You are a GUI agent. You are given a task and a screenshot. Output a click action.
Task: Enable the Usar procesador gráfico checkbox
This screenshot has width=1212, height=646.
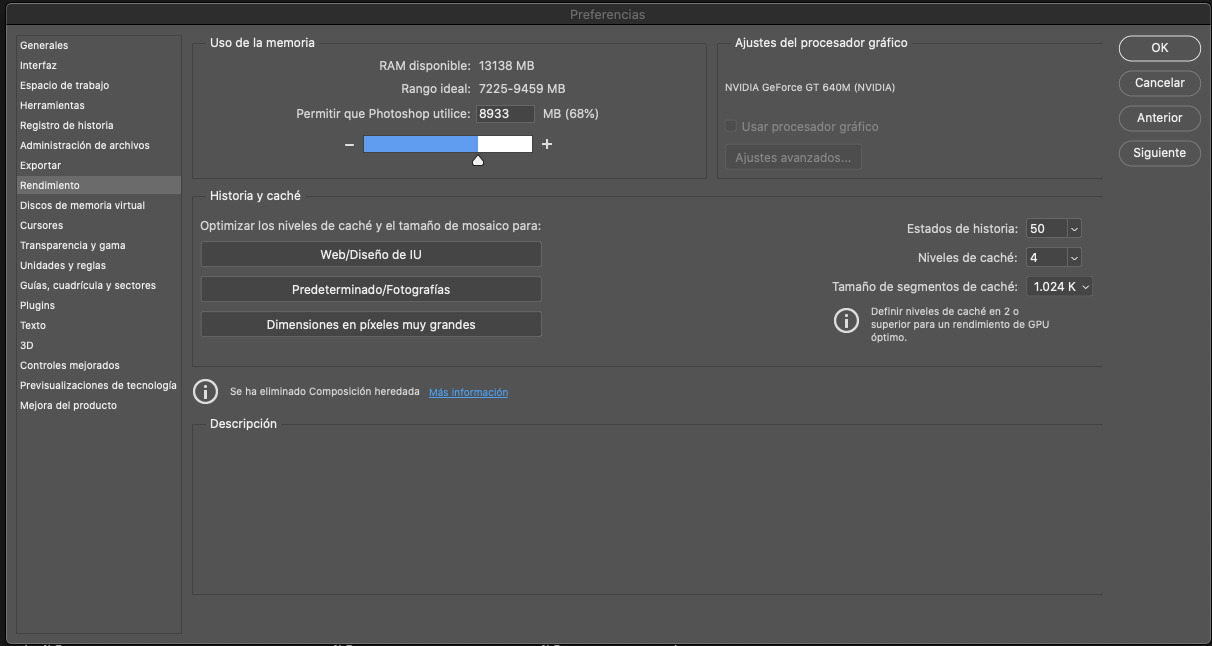(x=731, y=125)
